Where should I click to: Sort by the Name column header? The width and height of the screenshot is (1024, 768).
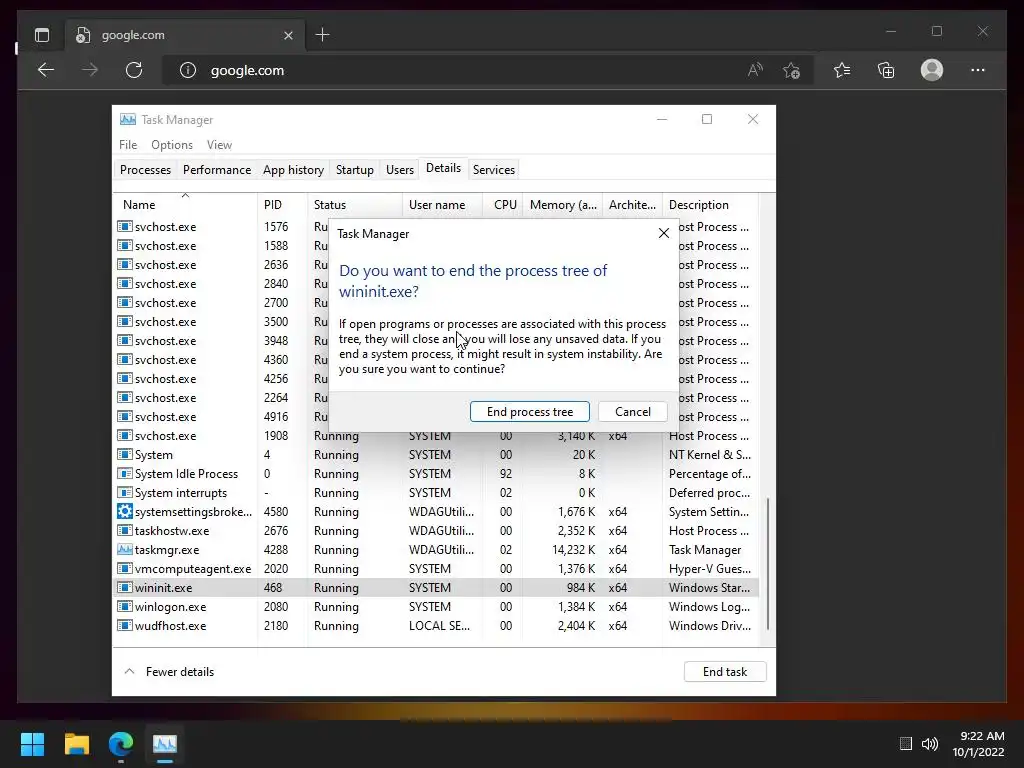click(x=185, y=204)
